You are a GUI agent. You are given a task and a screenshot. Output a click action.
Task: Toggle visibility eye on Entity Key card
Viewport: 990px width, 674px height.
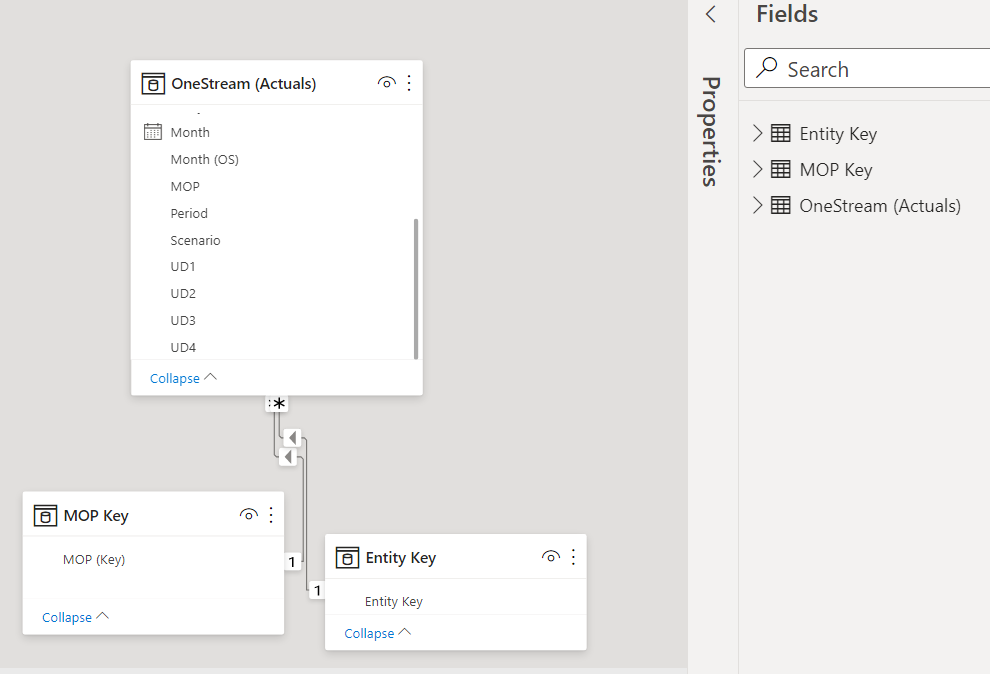pyautogui.click(x=551, y=557)
